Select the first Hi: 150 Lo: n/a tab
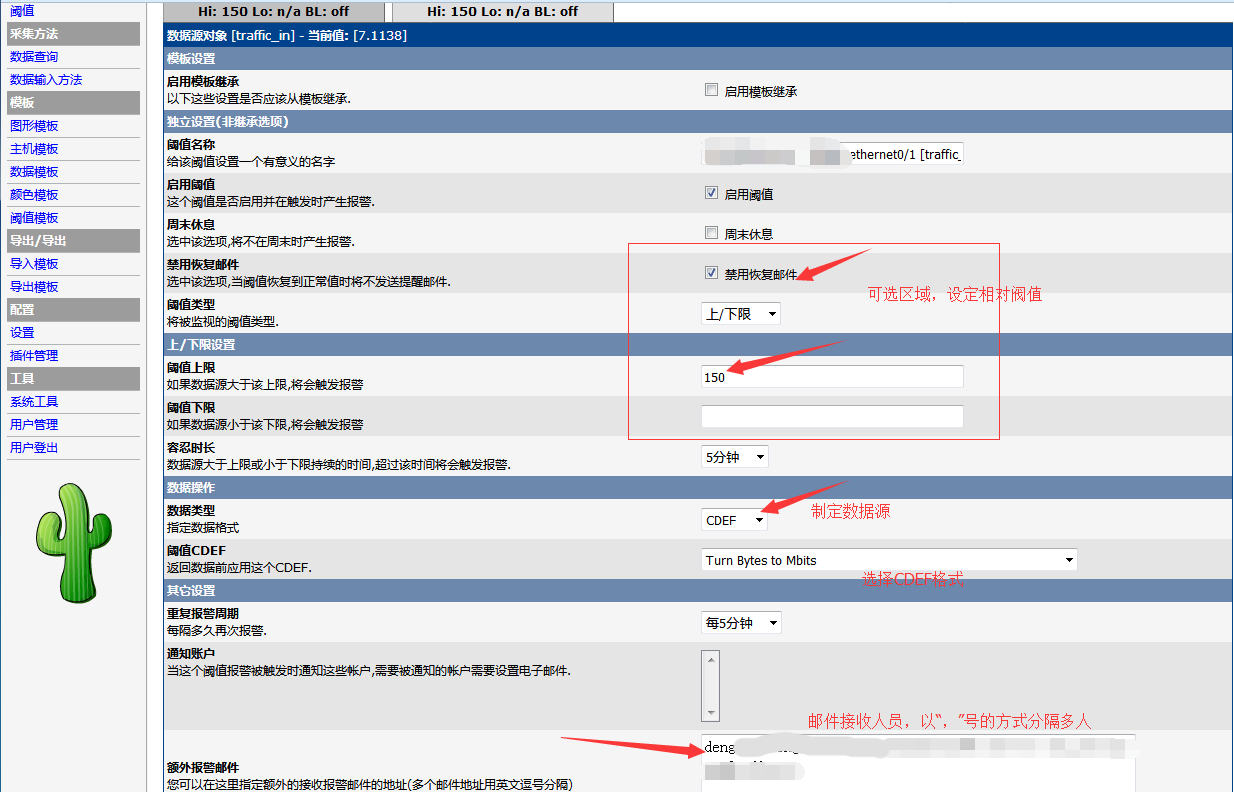 [274, 11]
